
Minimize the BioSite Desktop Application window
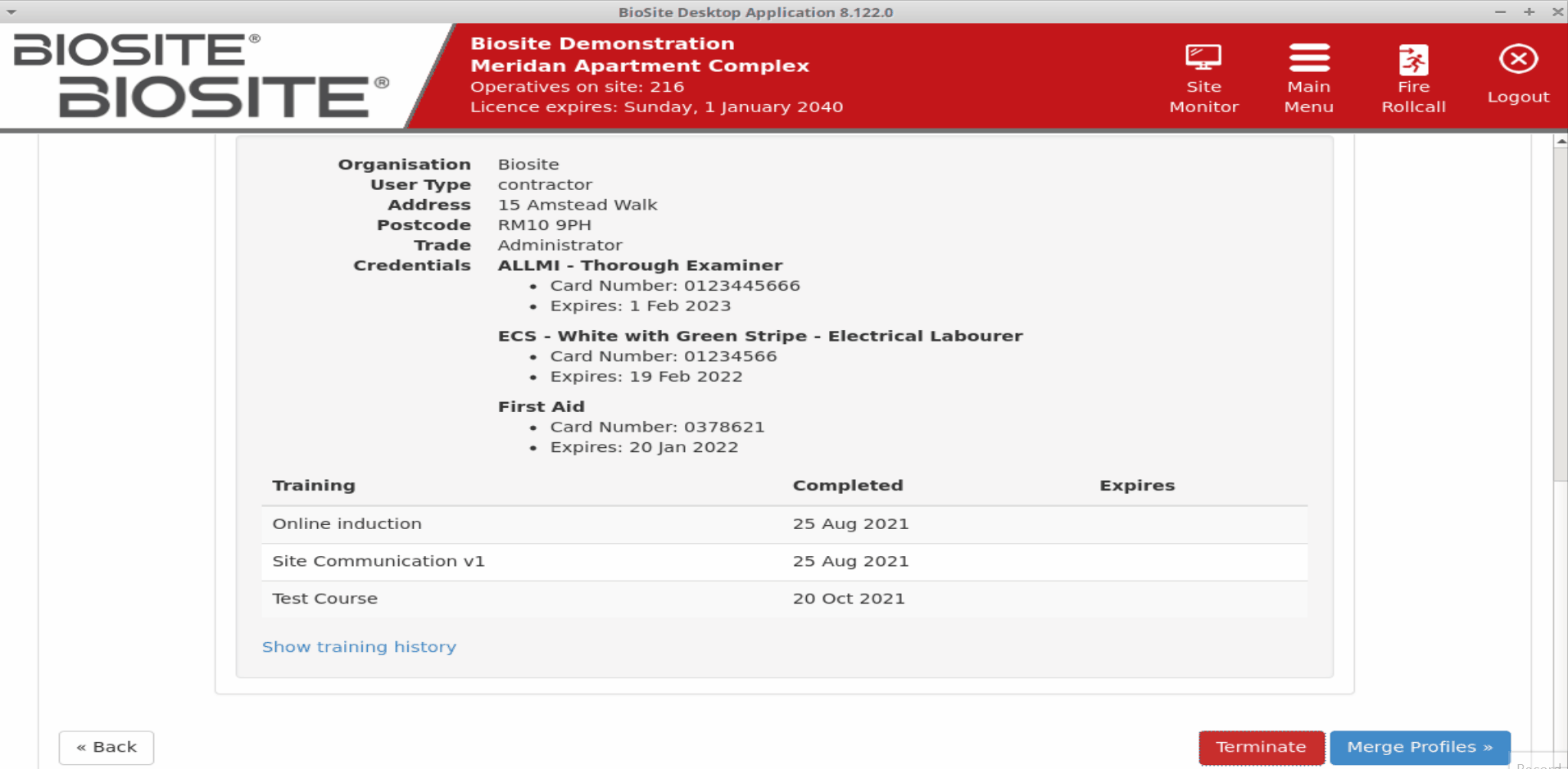click(x=1500, y=11)
